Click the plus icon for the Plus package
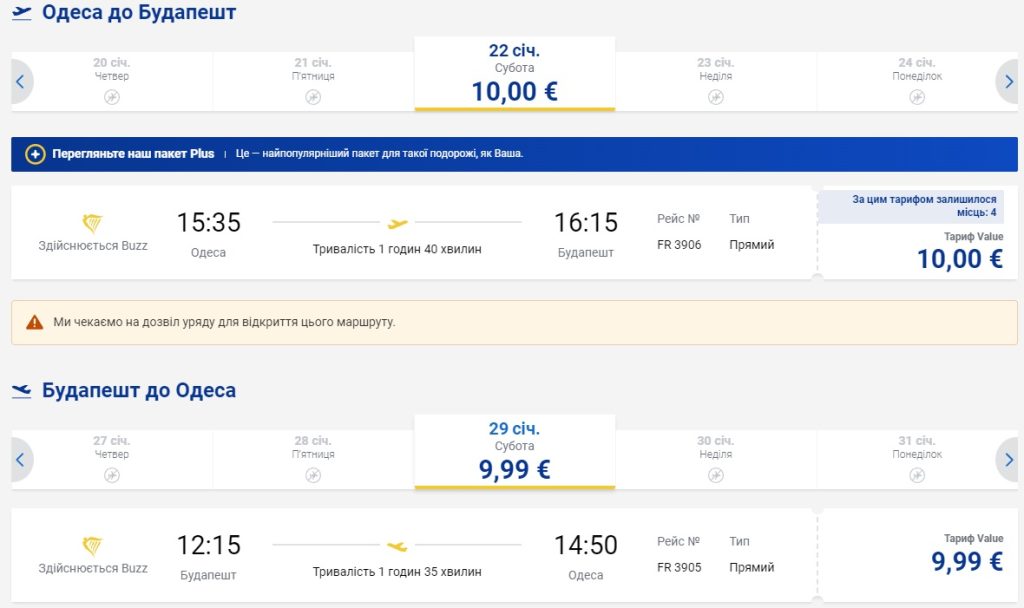 coord(35,154)
